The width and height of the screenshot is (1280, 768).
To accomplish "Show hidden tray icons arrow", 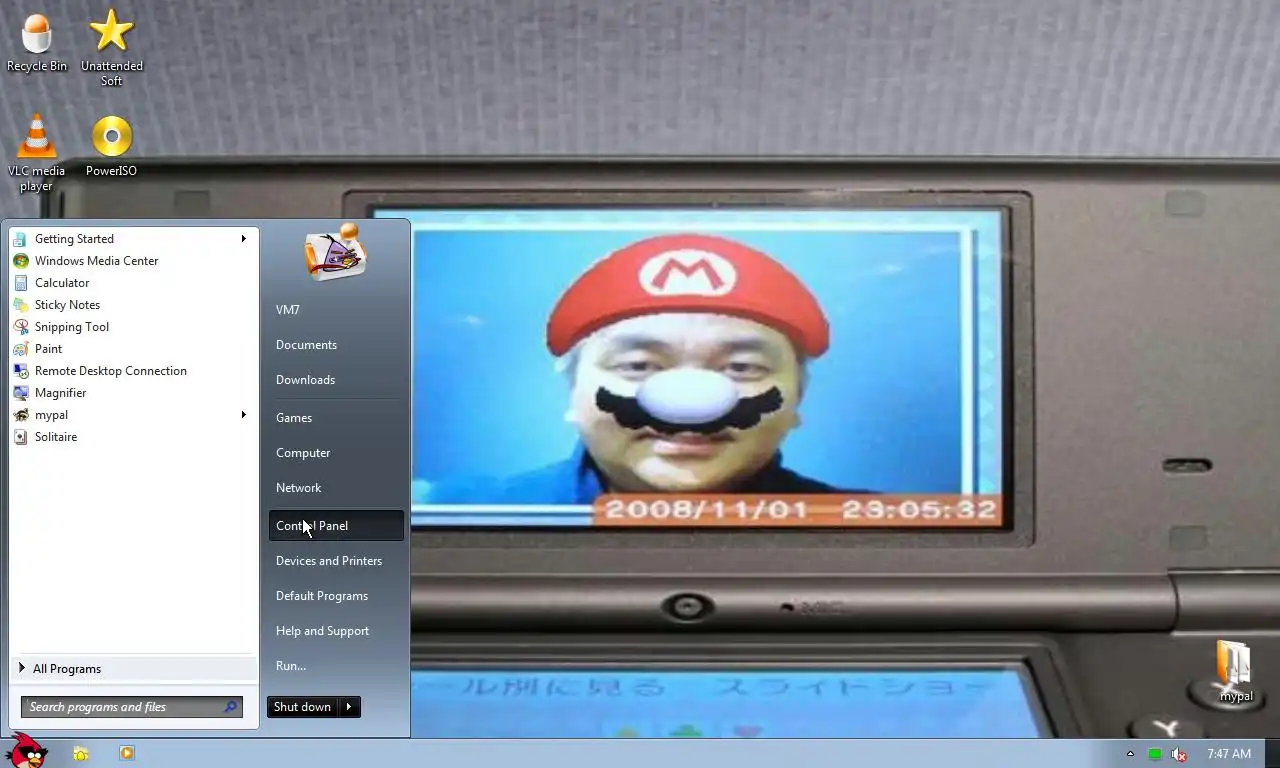I will pos(1130,754).
